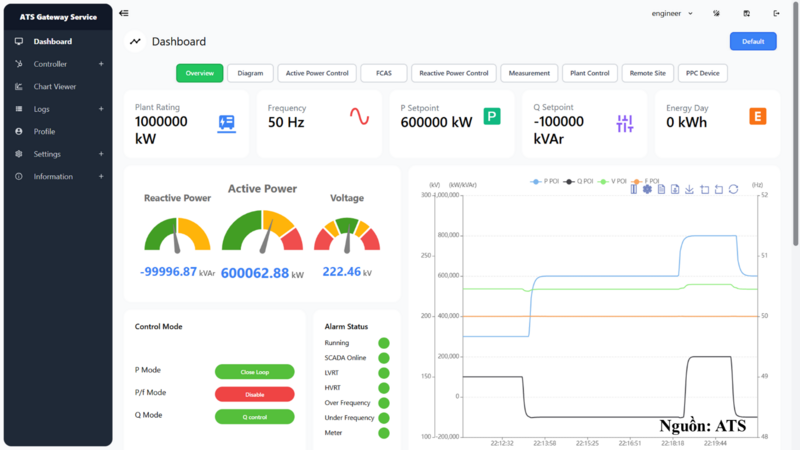Screen dimensions: 800x450
Task: Open the engineer user dropdown
Action: [672, 13]
